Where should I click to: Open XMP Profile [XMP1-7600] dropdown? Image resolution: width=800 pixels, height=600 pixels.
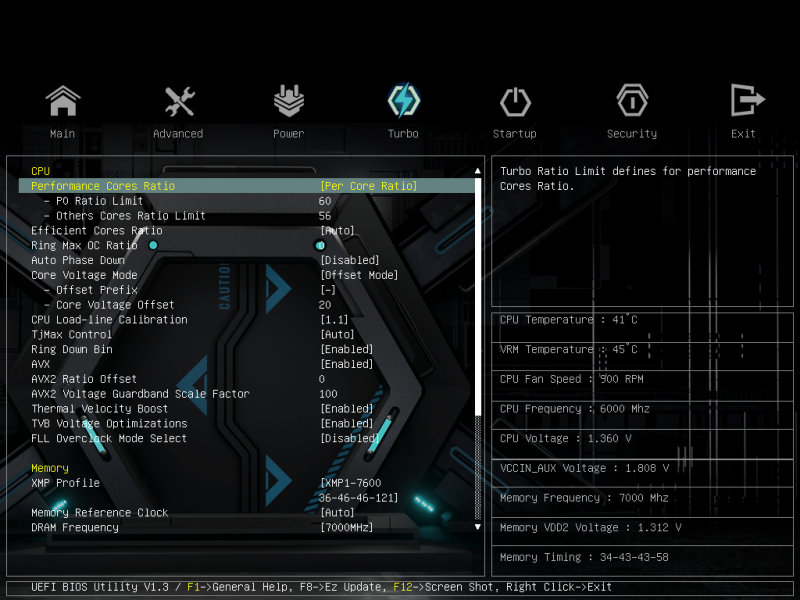tap(358, 490)
